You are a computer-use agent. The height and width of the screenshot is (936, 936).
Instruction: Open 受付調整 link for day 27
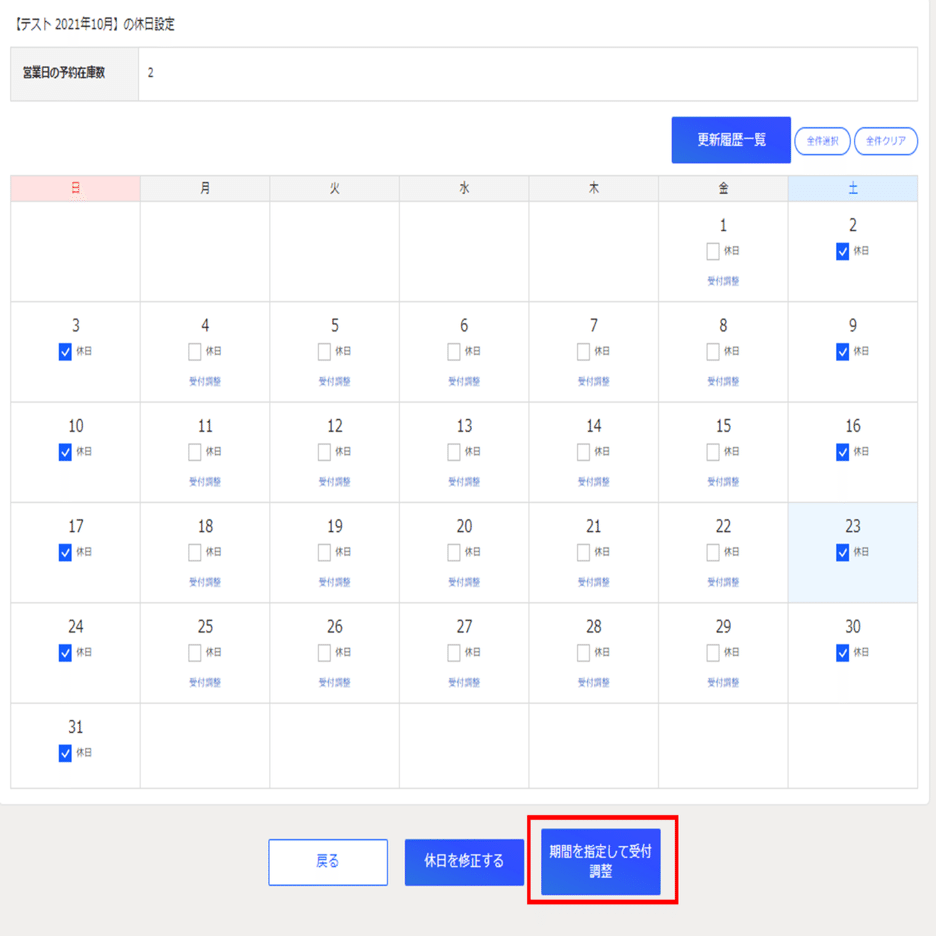[464, 682]
